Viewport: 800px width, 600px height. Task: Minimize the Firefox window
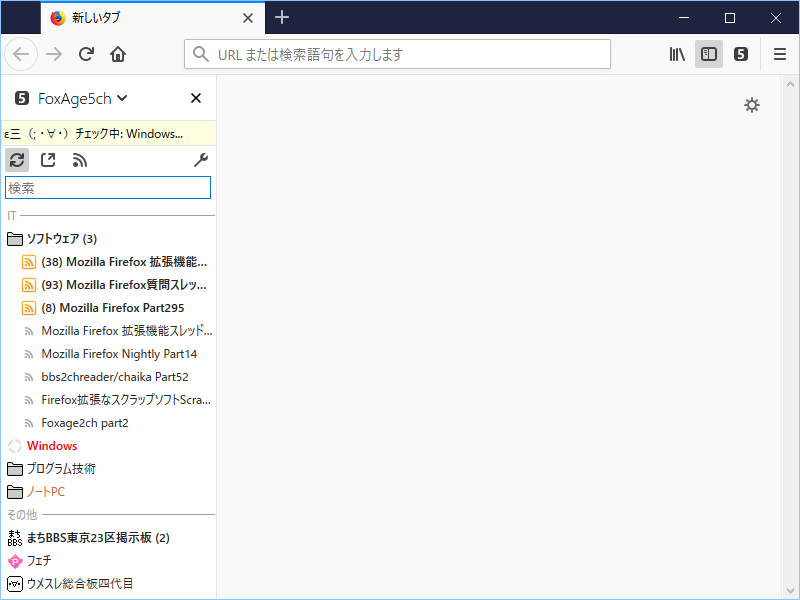[684, 18]
